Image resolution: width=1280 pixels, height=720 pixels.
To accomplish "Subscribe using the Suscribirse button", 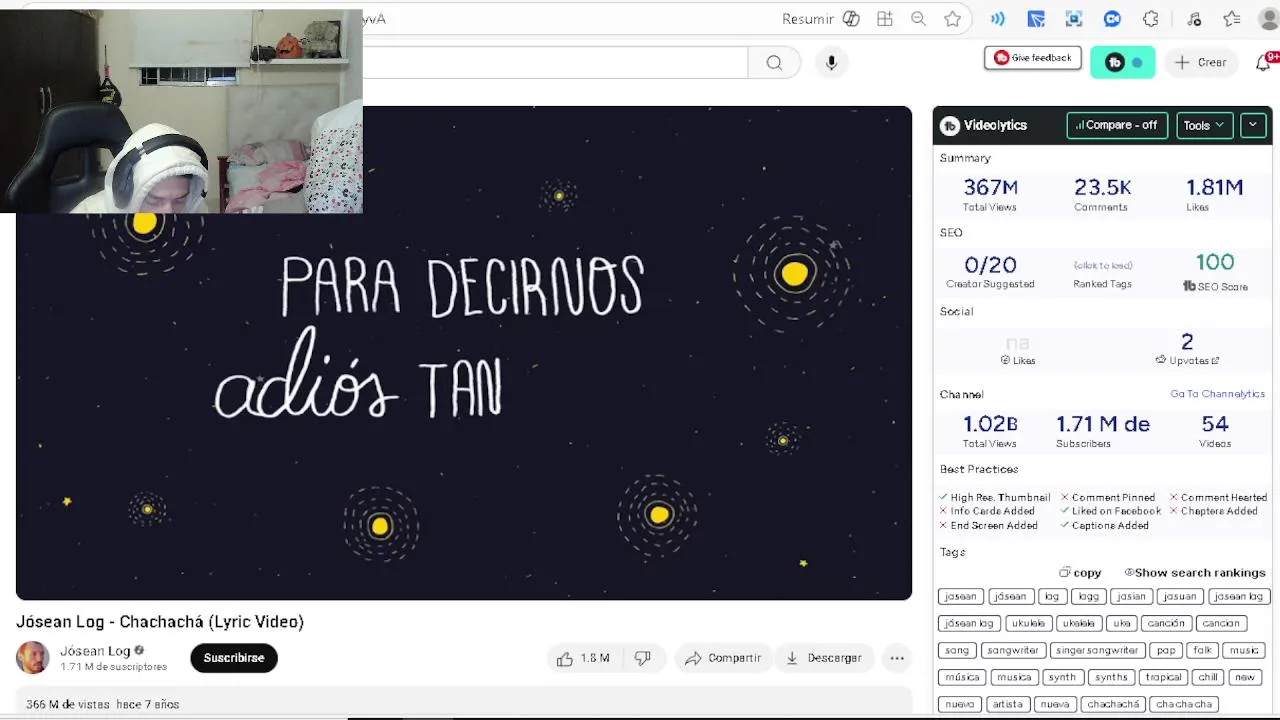I will 234,658.
